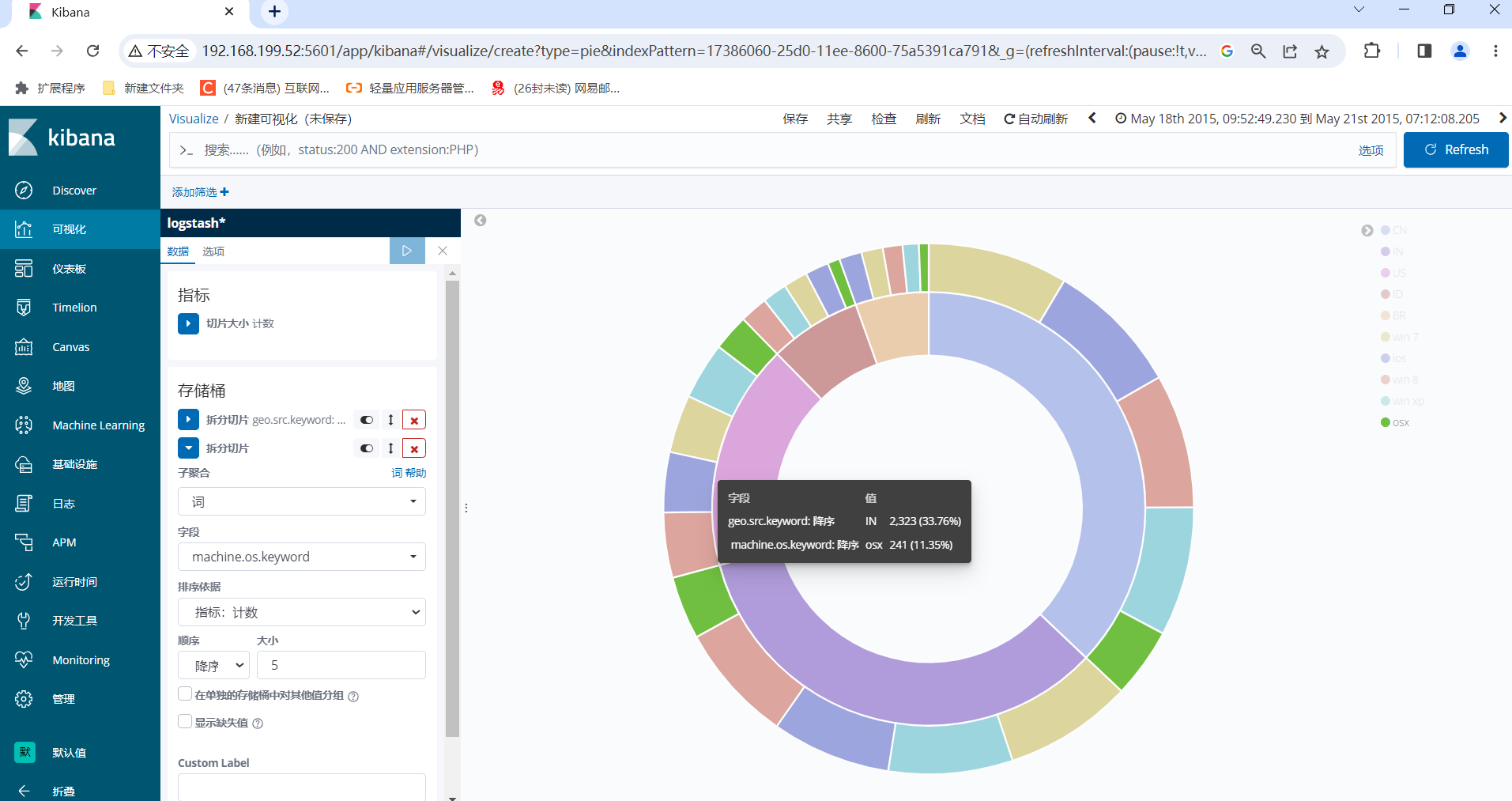Disable the geo.src.keyword aggregation toggle
The width and height of the screenshot is (1512, 801).
pos(367,420)
